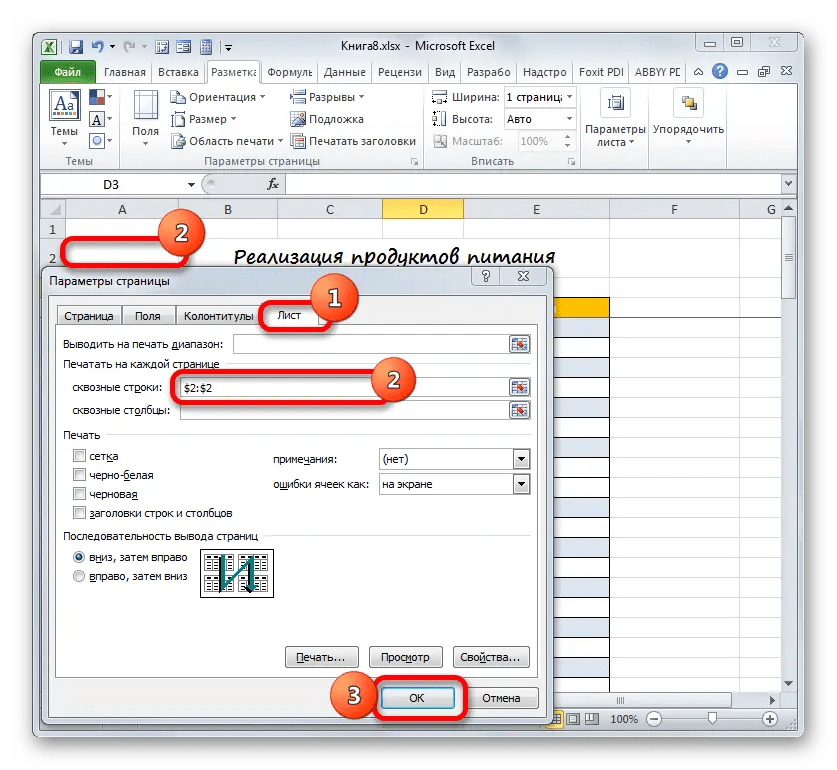
Task: Enable the сетка checkbox
Action: (78, 455)
